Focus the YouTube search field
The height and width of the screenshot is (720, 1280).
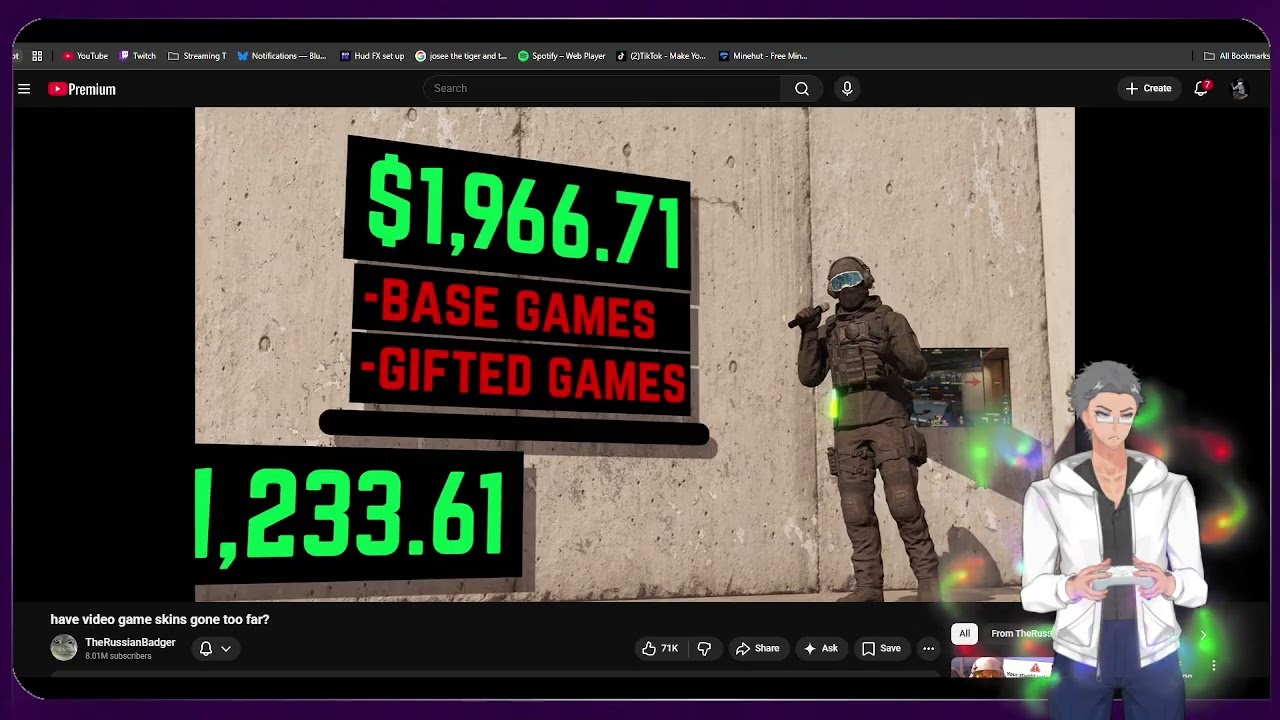click(602, 88)
